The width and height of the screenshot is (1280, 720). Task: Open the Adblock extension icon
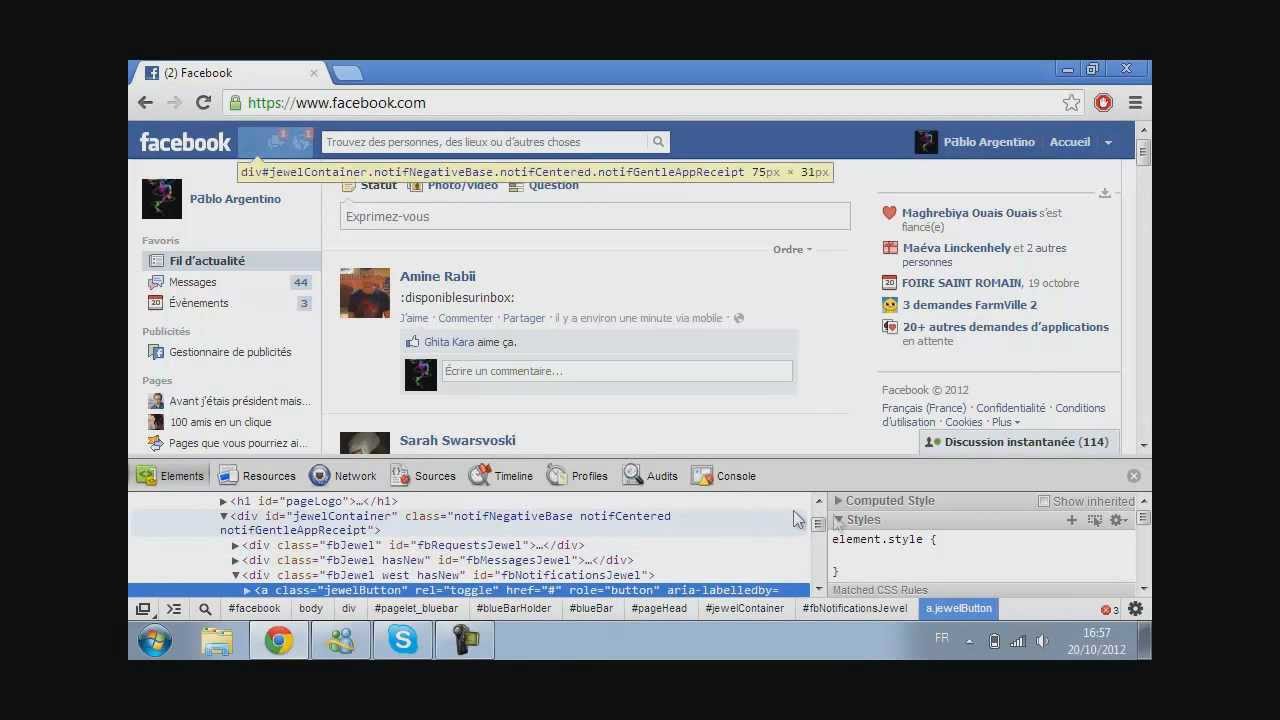pyautogui.click(x=1104, y=103)
